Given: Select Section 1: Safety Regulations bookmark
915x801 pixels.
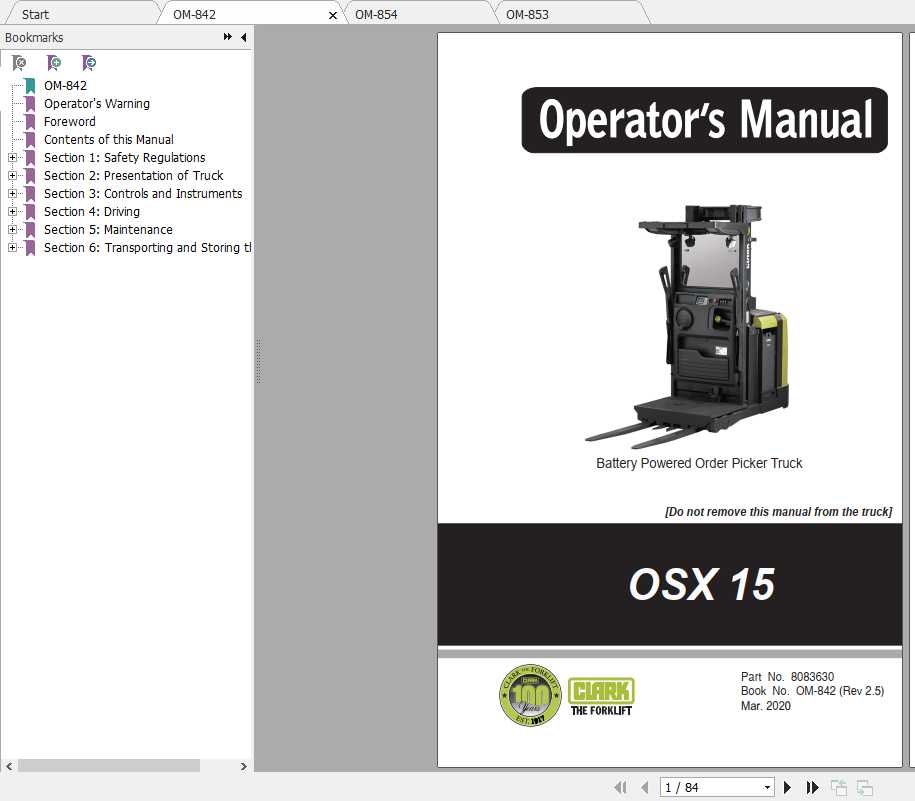Looking at the screenshot, I should (x=124, y=158).
